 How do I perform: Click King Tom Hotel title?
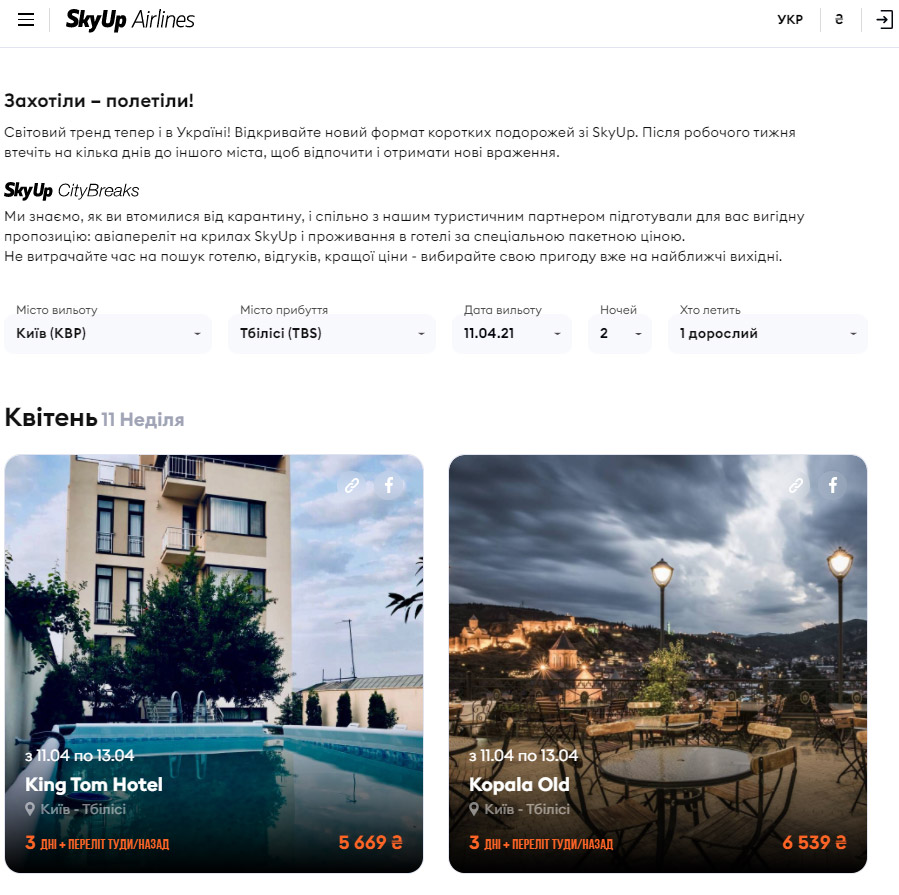[x=94, y=784]
